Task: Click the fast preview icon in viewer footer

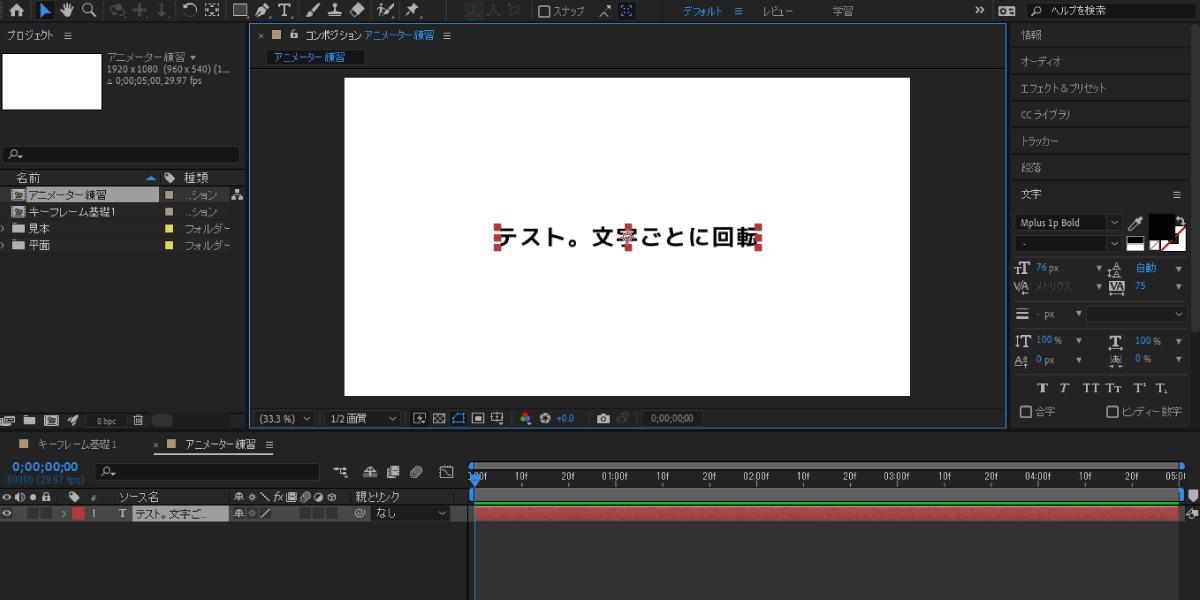Action: (x=420, y=418)
